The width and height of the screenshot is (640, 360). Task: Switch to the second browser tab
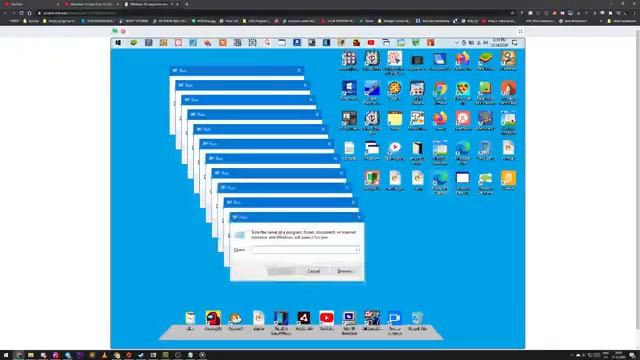[x=91, y=4]
